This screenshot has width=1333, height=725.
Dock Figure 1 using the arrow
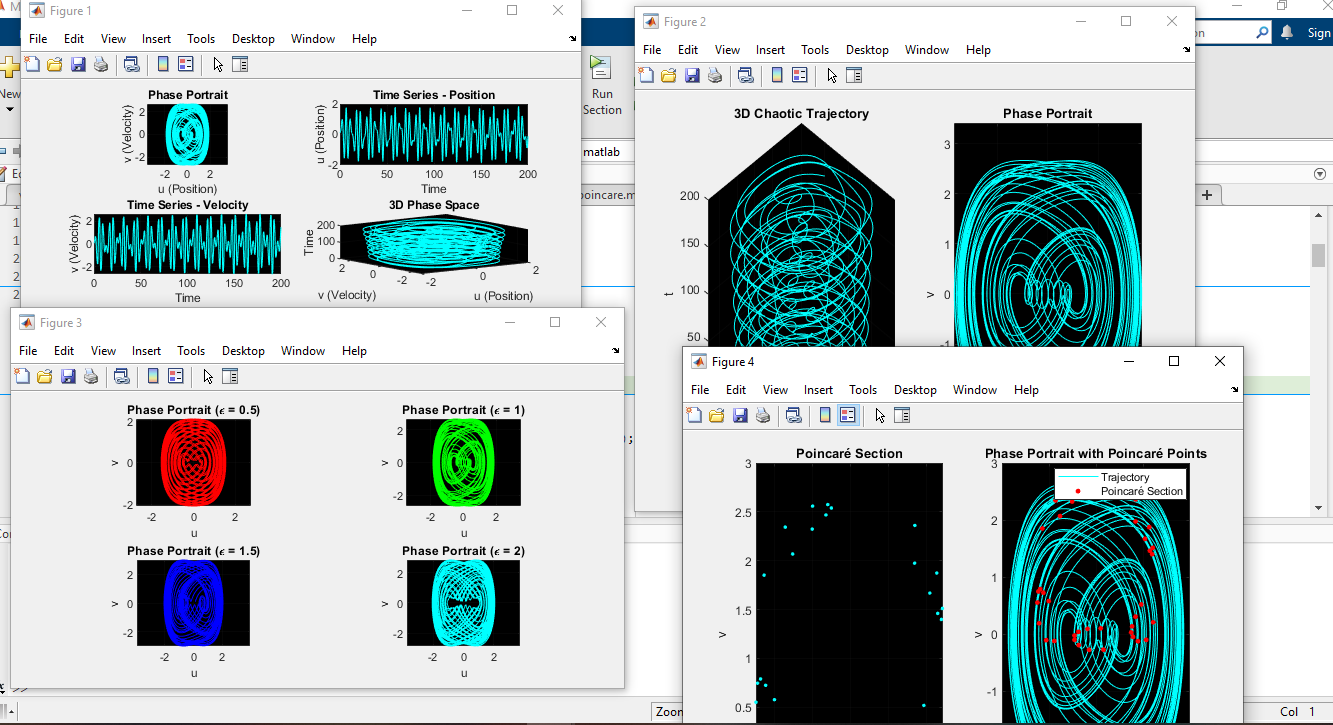[x=573, y=39]
